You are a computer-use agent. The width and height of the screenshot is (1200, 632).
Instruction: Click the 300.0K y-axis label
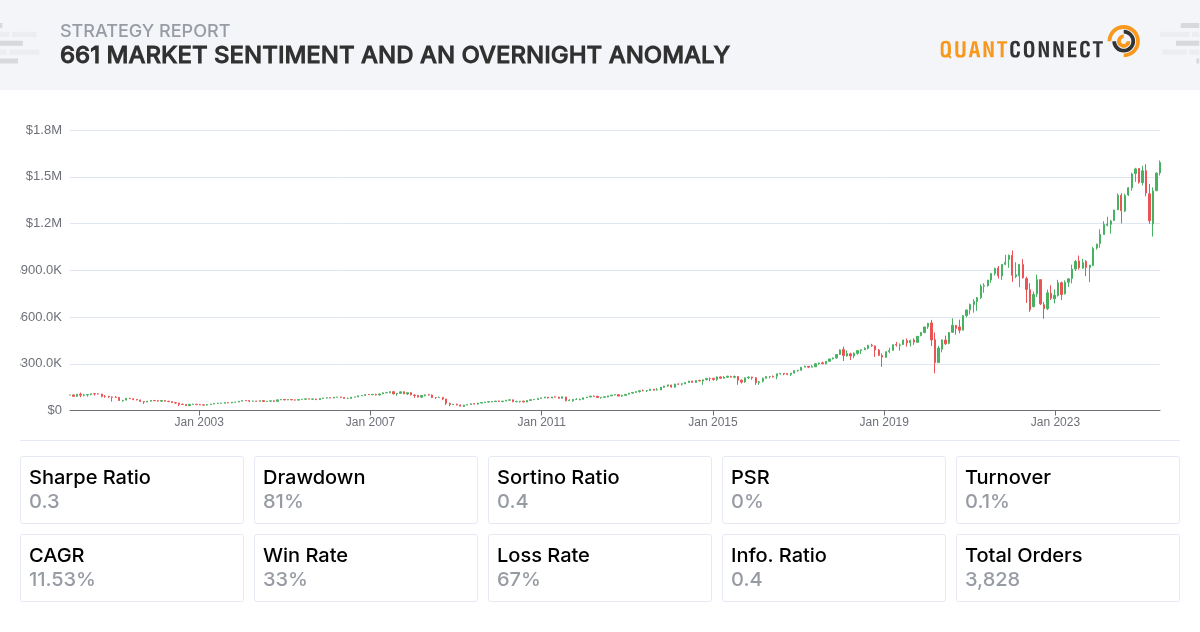[x=43, y=363]
